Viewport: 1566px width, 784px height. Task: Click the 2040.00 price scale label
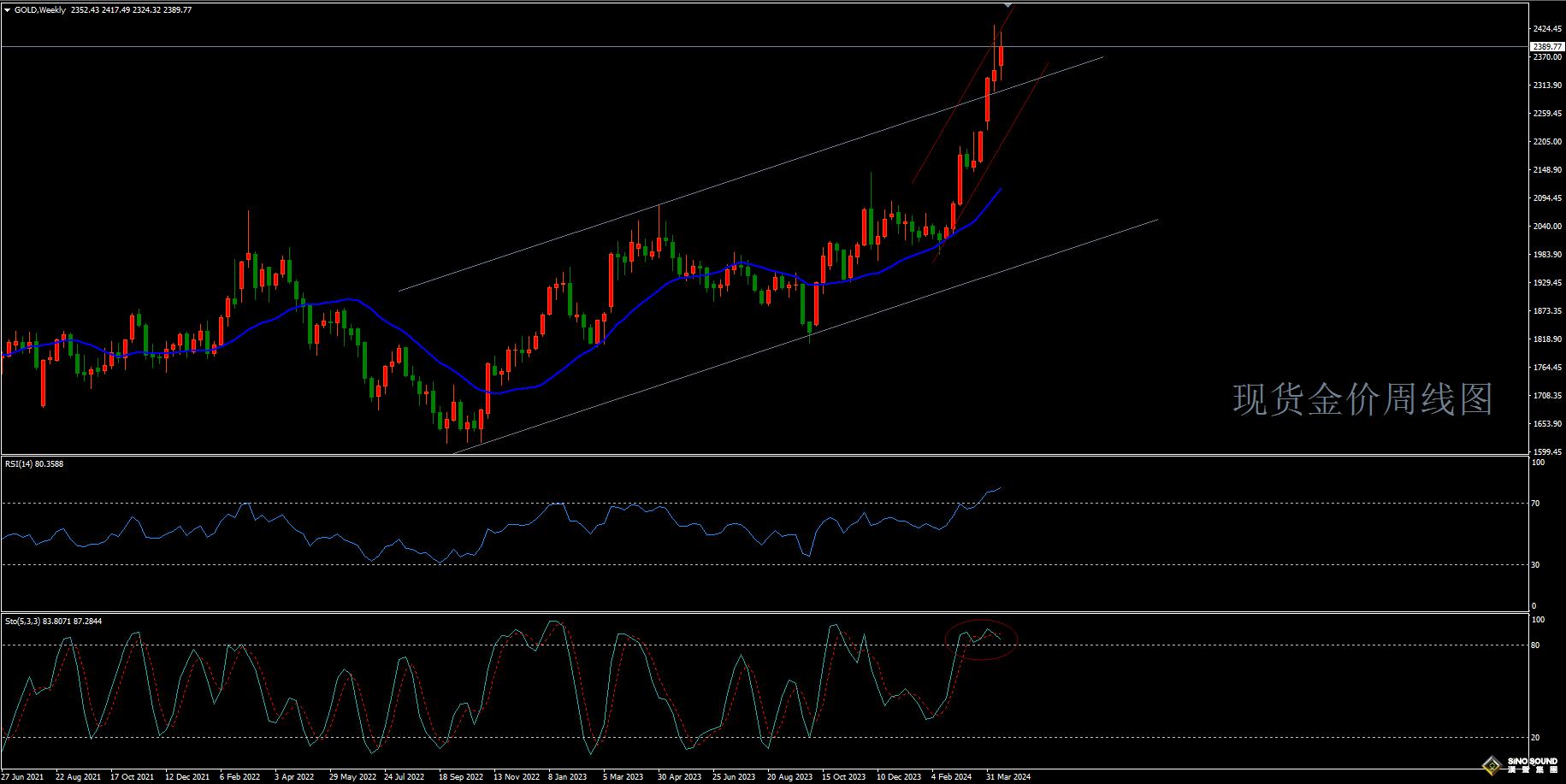click(x=1547, y=227)
